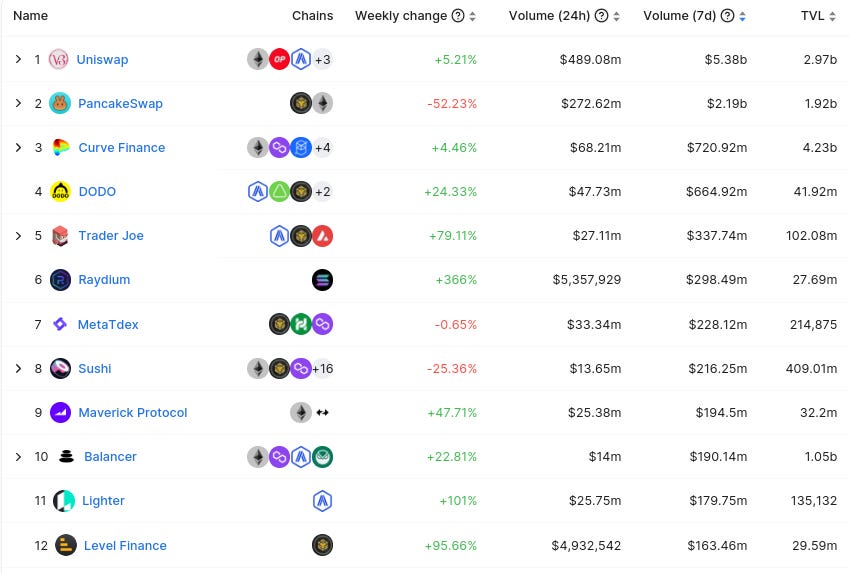
Task: Open the Volume (24h) help tooltip icon
Action: [602, 16]
